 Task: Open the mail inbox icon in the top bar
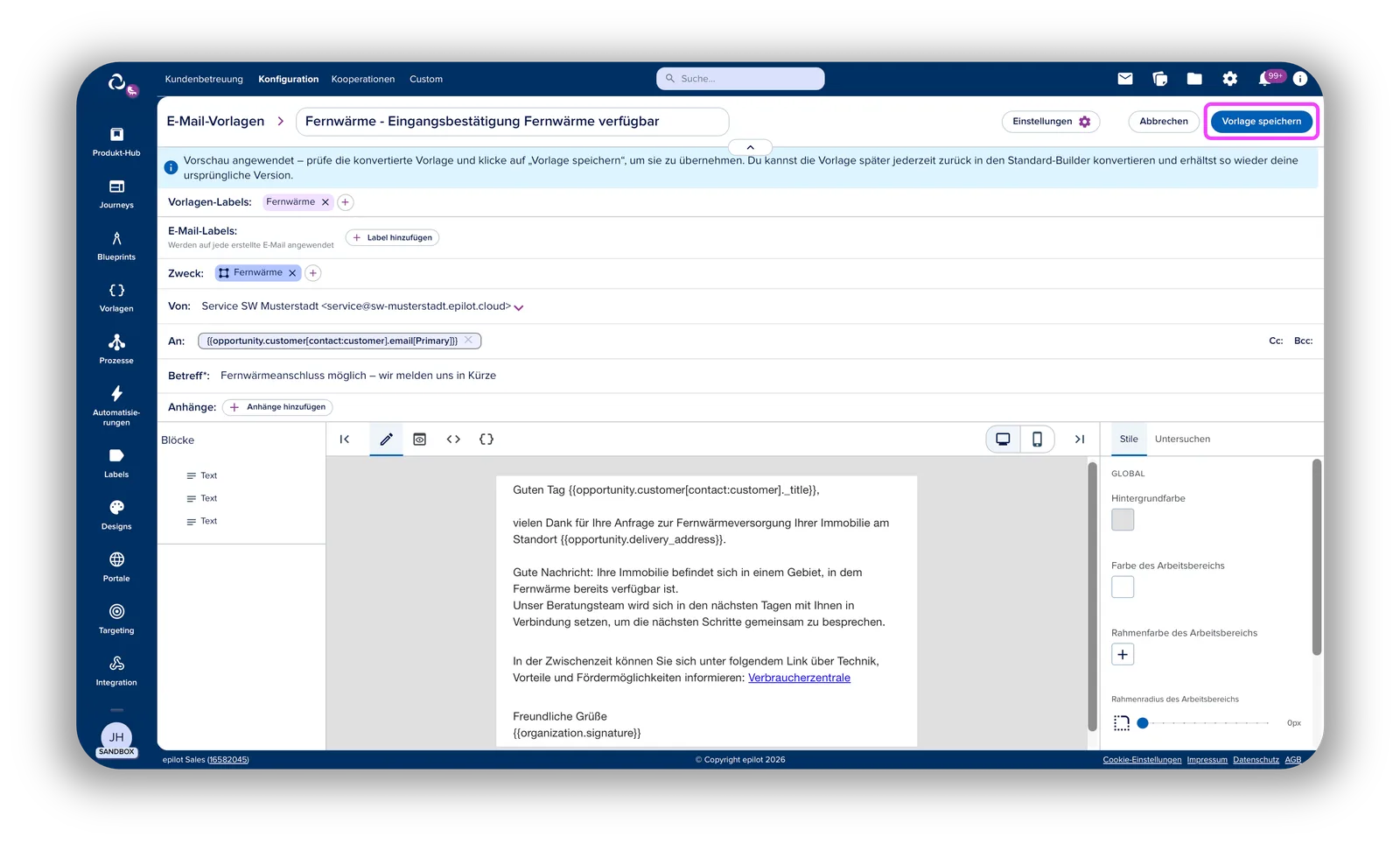pyautogui.click(x=1125, y=79)
